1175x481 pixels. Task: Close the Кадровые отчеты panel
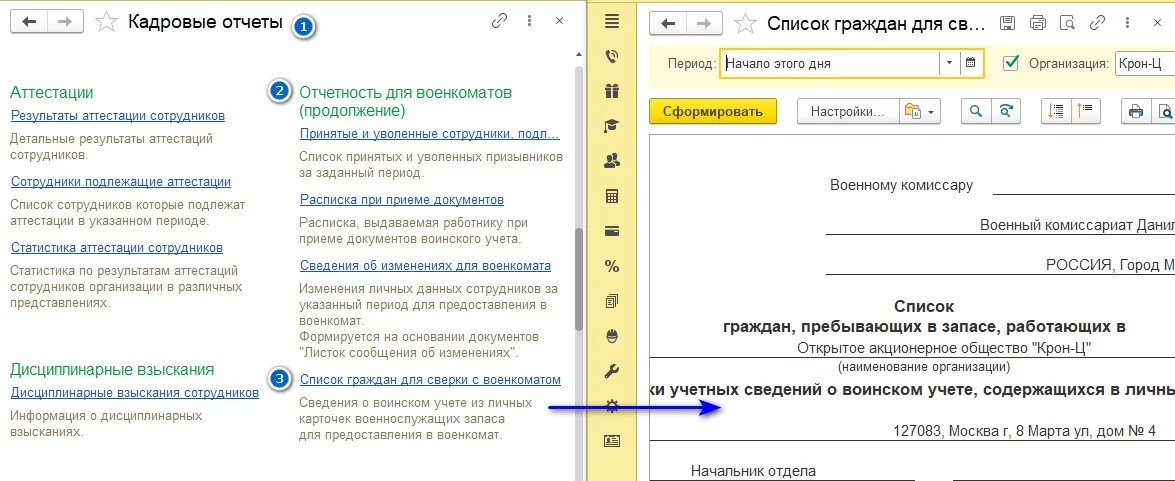click(559, 21)
